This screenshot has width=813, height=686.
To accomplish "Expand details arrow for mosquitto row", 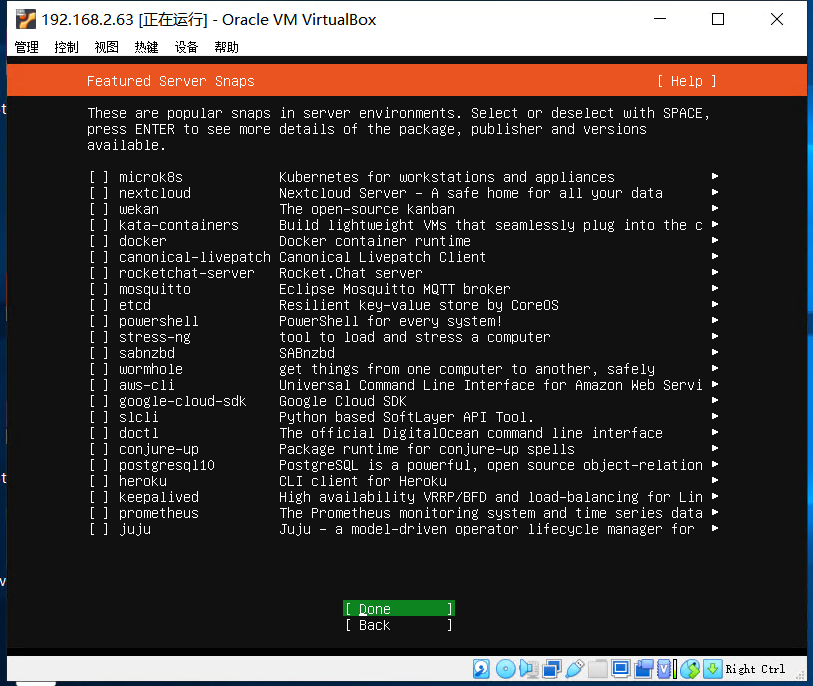I will 715,288.
